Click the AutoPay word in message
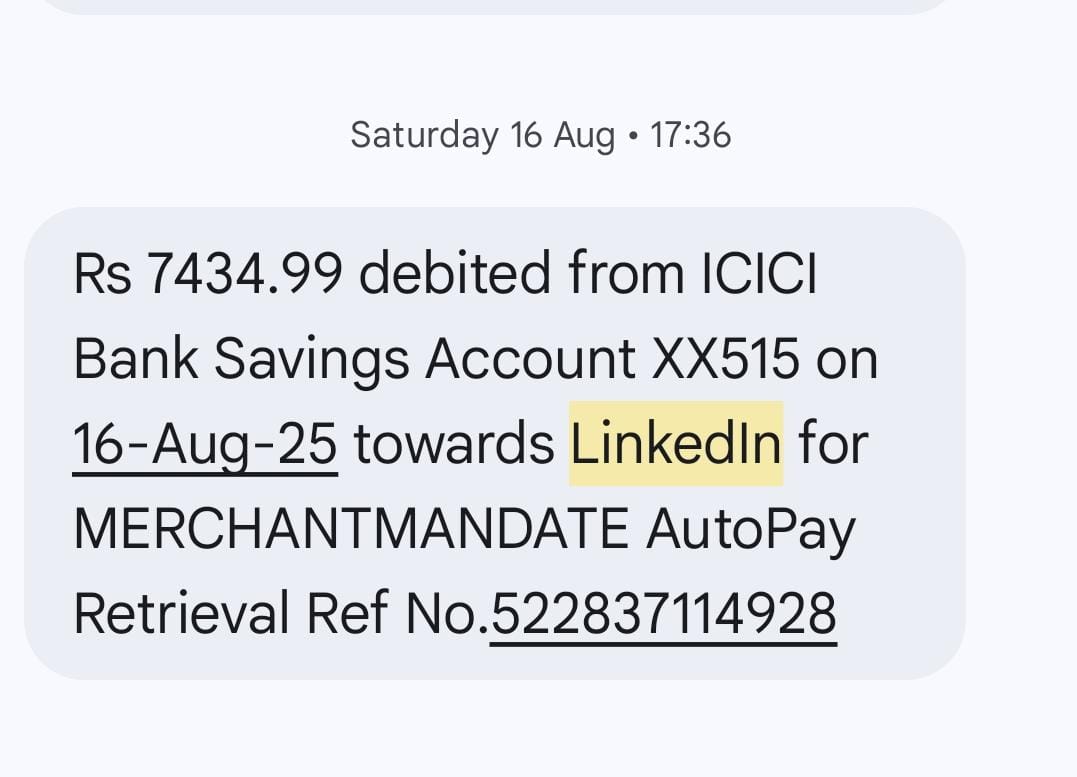This screenshot has height=777, width=1077. pos(750,528)
